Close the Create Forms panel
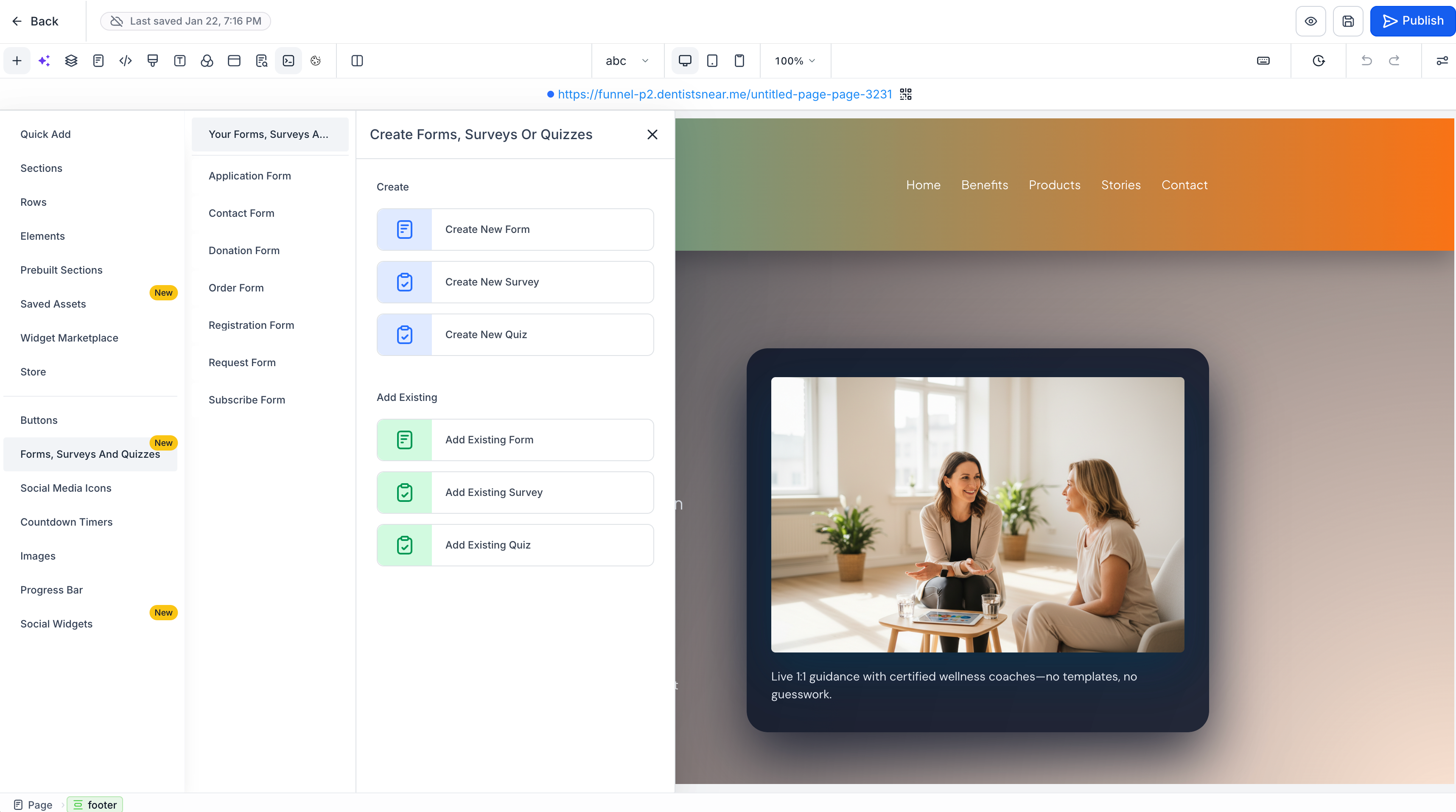The image size is (1456, 812). (652, 134)
